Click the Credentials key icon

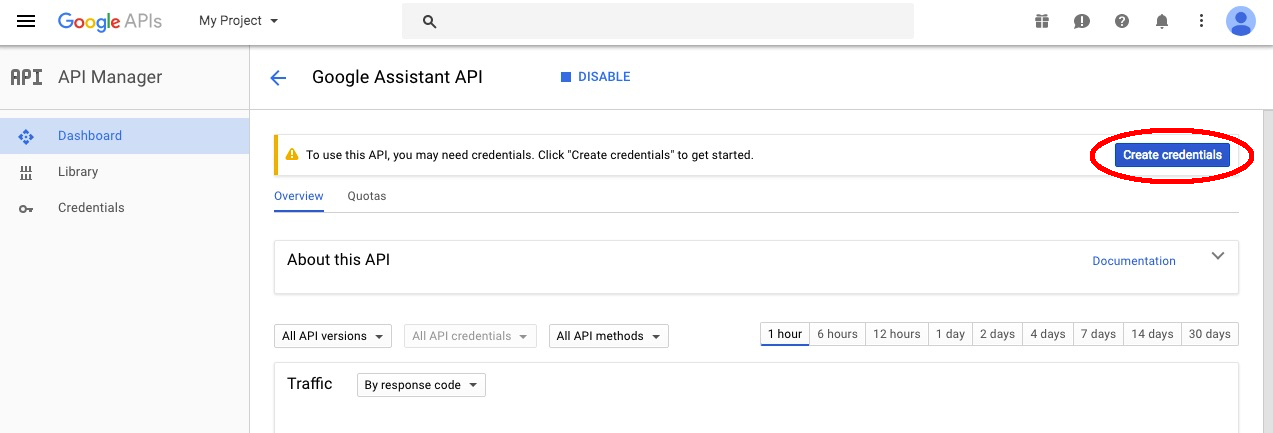pyautogui.click(x=26, y=208)
